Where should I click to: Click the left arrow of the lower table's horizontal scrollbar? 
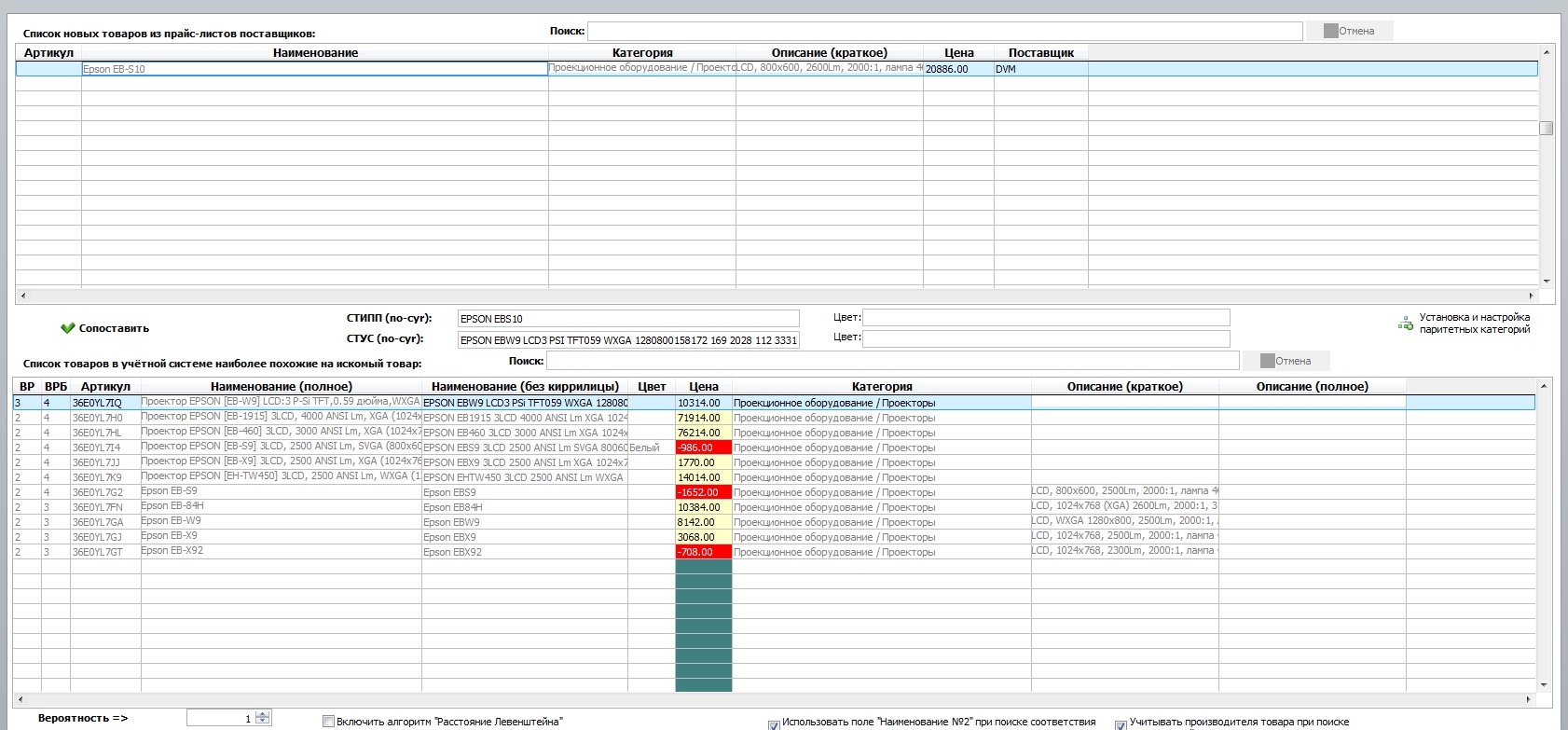pos(20,699)
